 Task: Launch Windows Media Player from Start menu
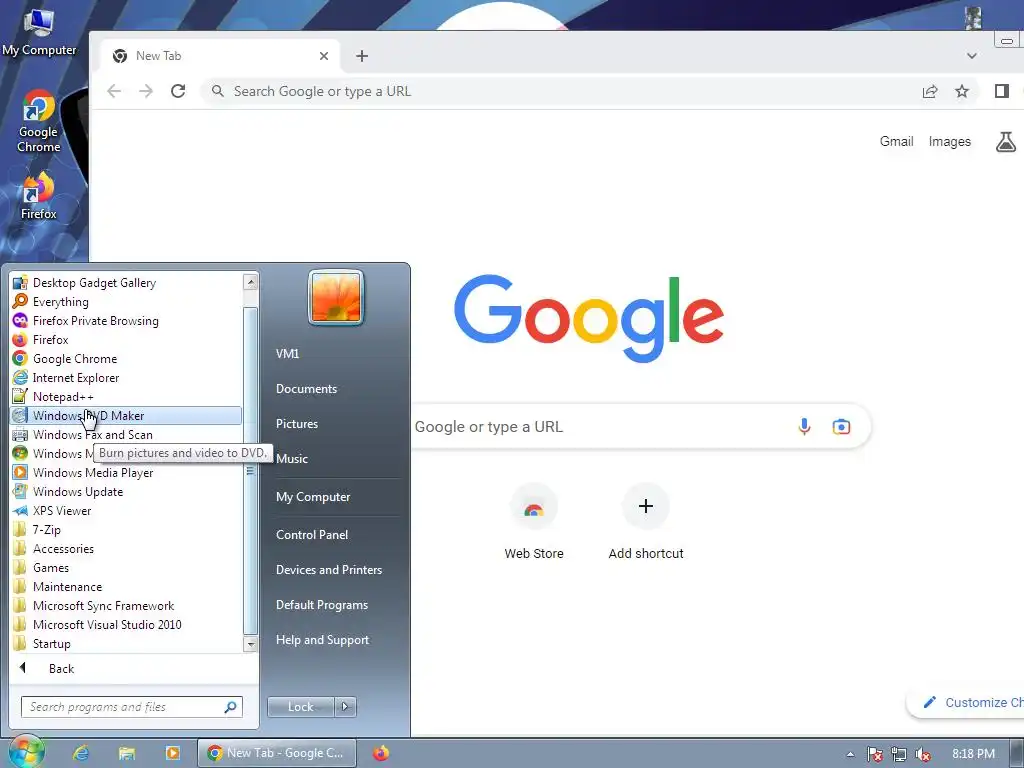(x=126, y=473)
